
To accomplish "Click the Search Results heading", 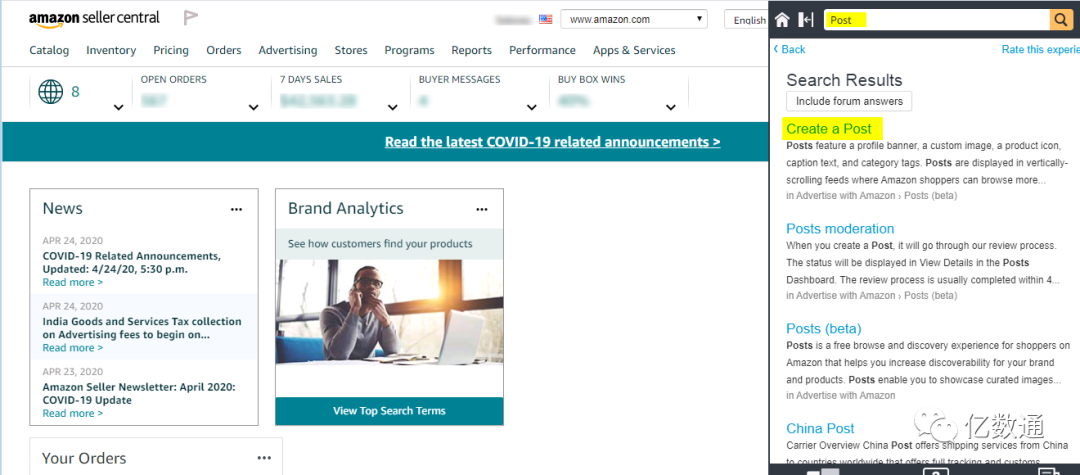I will coord(844,80).
